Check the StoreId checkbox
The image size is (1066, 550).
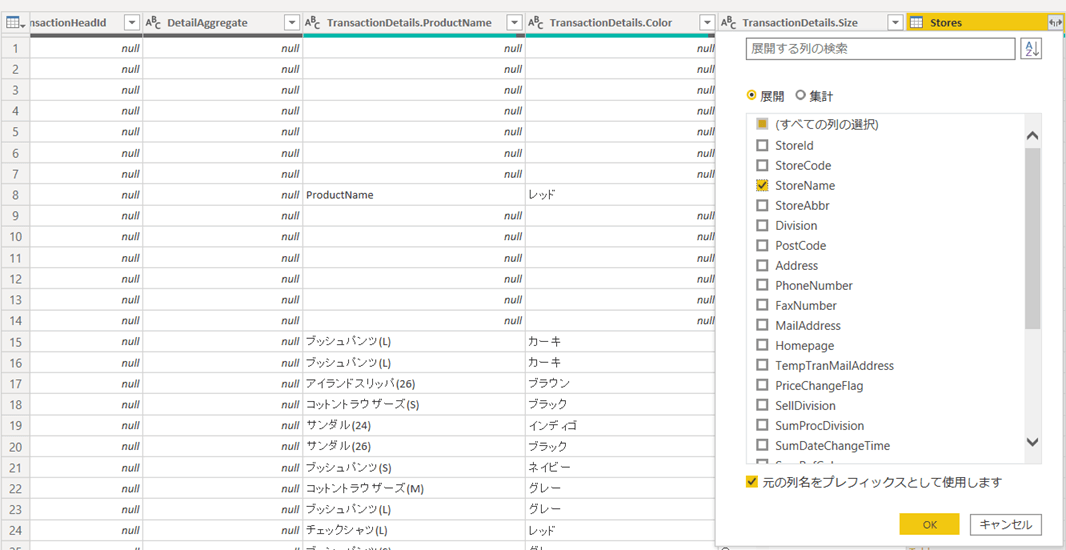(763, 145)
